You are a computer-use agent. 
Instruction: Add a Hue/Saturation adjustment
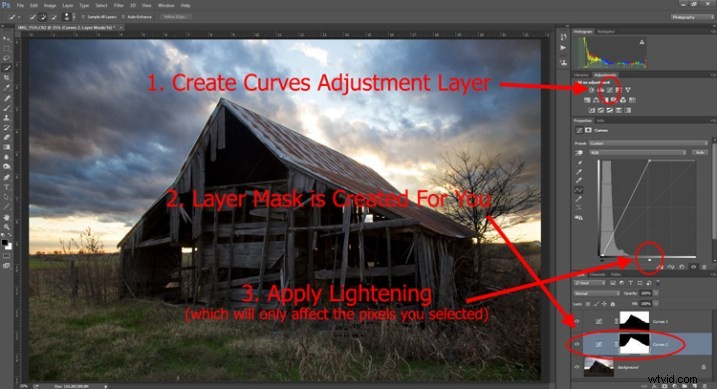tap(588, 100)
